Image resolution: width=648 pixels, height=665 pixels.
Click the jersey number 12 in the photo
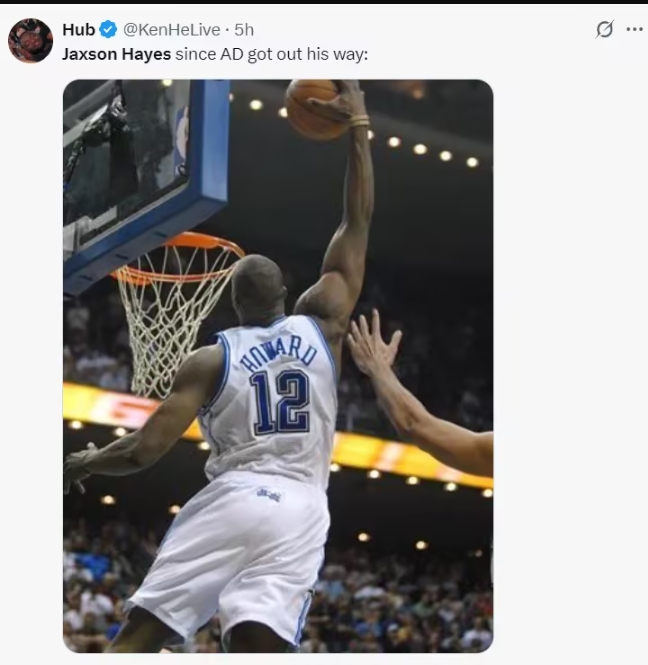[280, 402]
